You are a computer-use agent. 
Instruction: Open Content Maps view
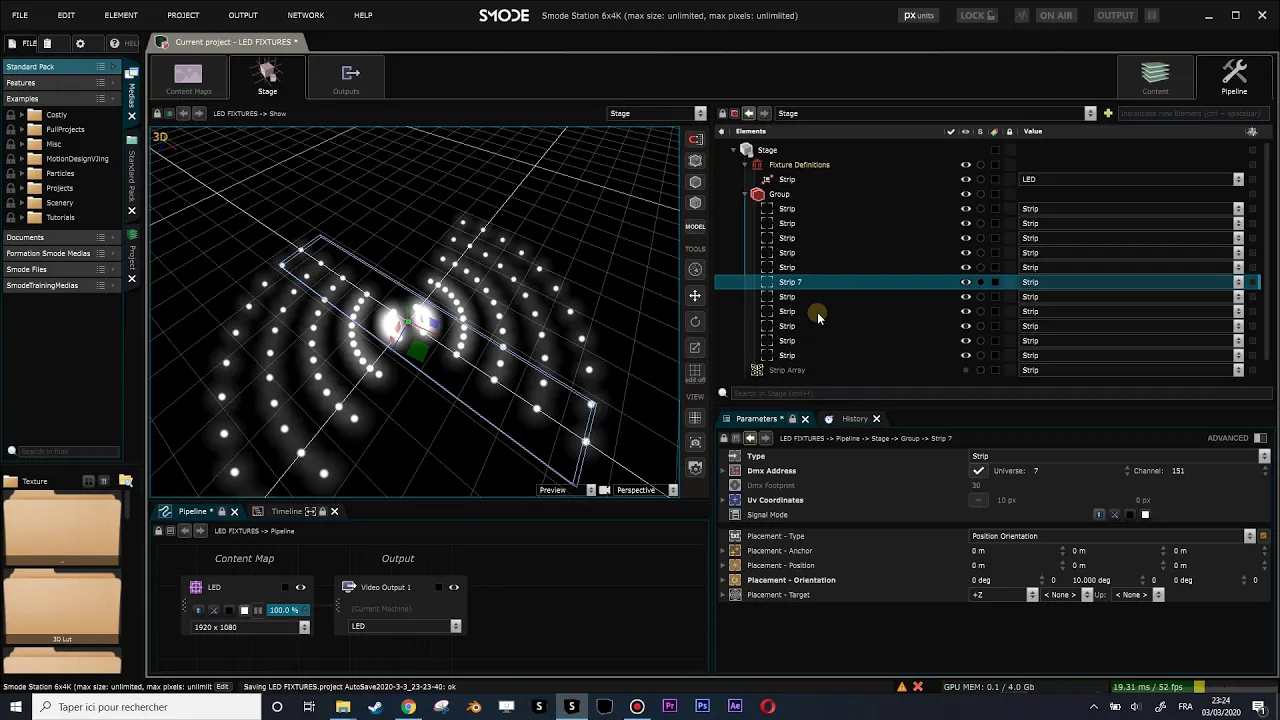[188, 78]
